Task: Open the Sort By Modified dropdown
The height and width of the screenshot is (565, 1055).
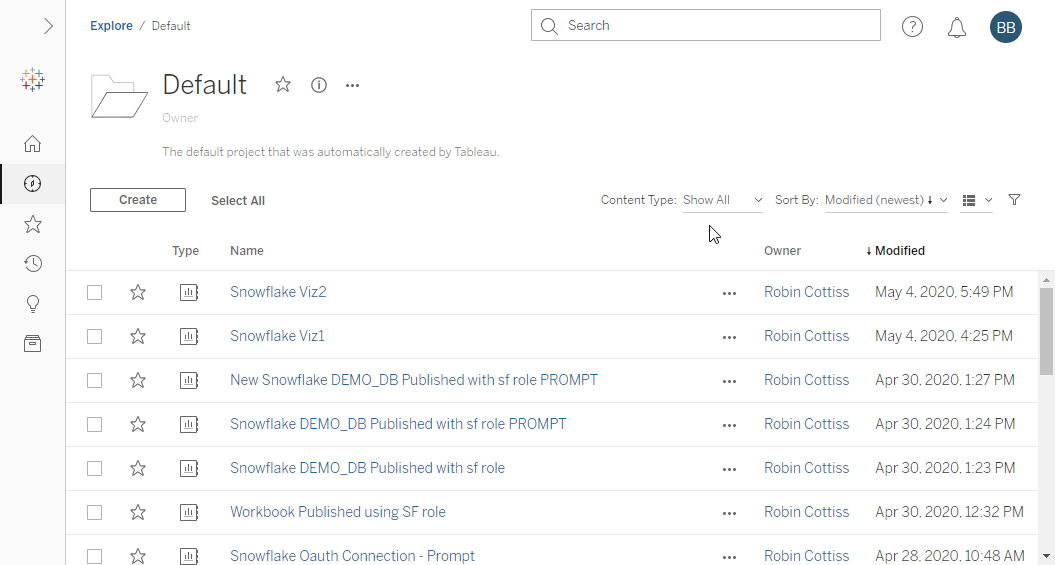Action: click(886, 200)
